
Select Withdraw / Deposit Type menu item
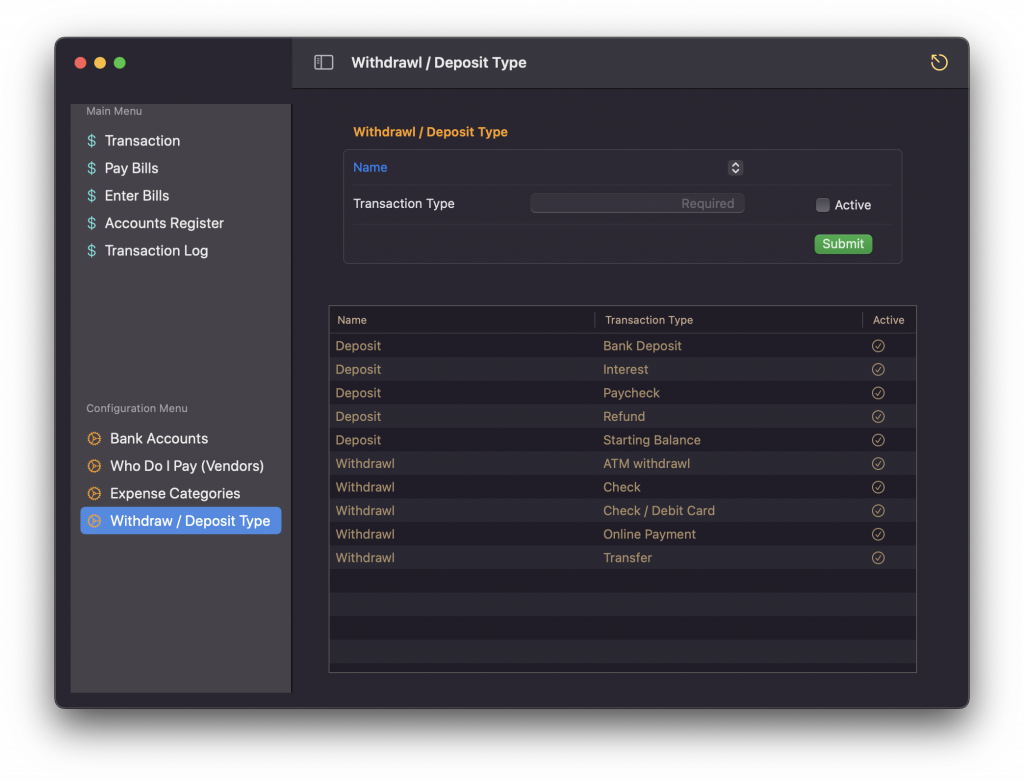click(189, 521)
